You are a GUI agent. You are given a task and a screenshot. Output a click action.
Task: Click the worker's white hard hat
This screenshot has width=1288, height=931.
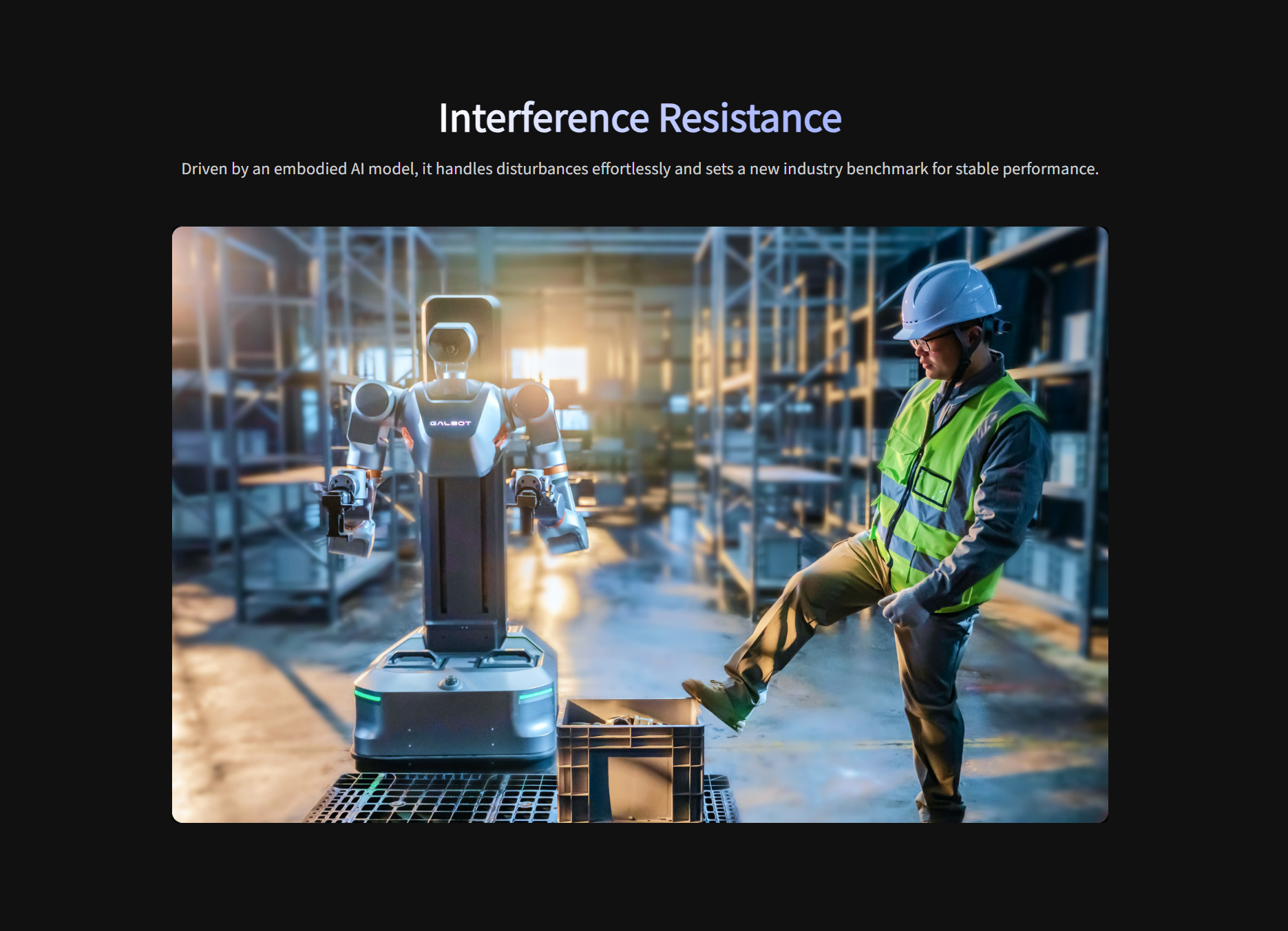[947, 299]
